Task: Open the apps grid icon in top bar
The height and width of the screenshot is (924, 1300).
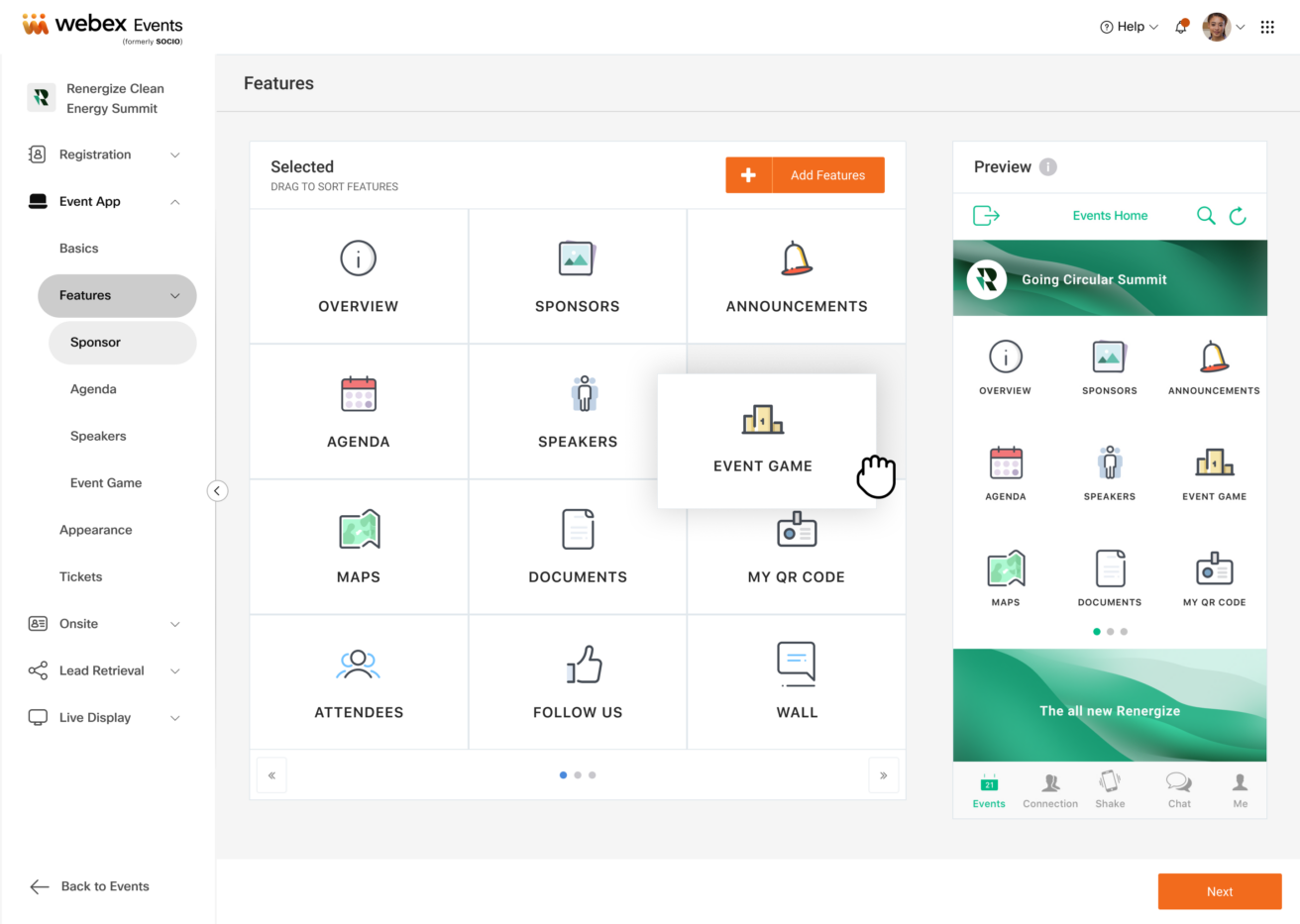Action: [x=1267, y=27]
